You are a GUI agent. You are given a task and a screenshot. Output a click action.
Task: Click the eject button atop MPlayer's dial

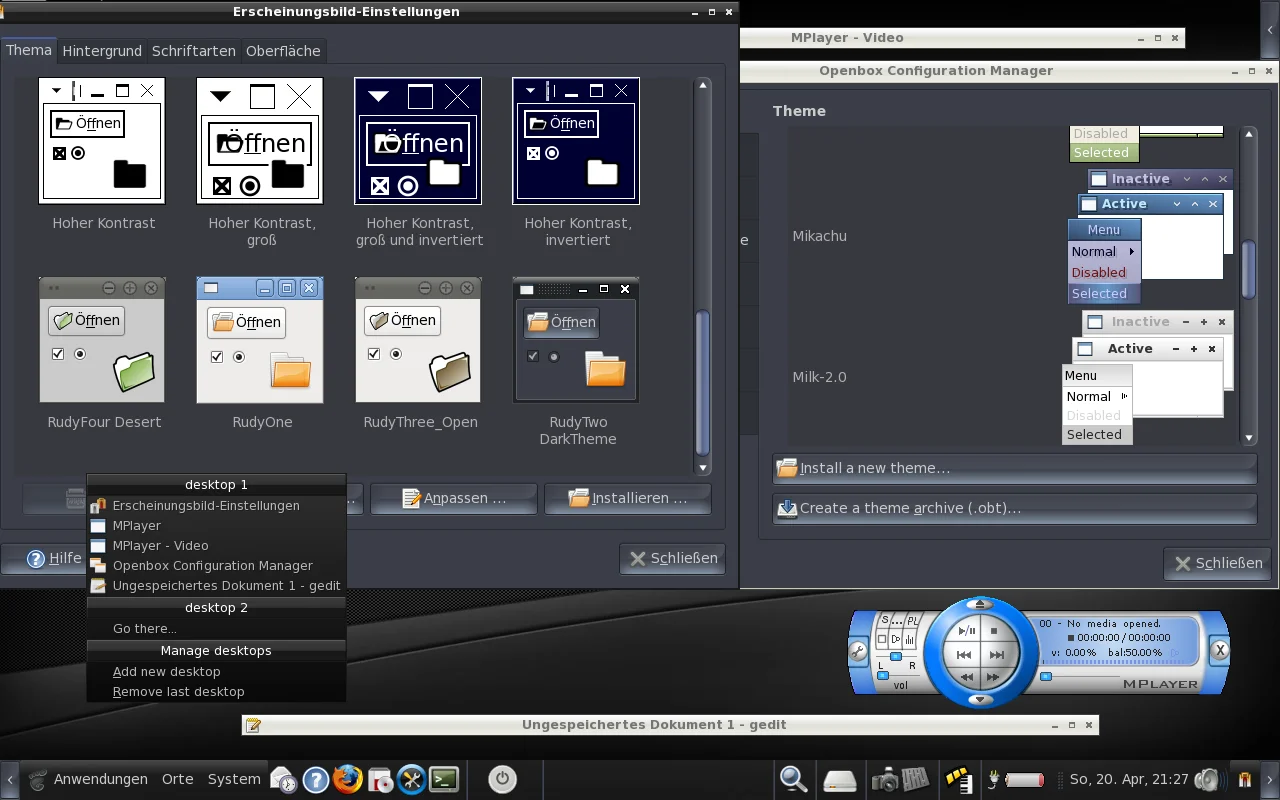(x=981, y=604)
